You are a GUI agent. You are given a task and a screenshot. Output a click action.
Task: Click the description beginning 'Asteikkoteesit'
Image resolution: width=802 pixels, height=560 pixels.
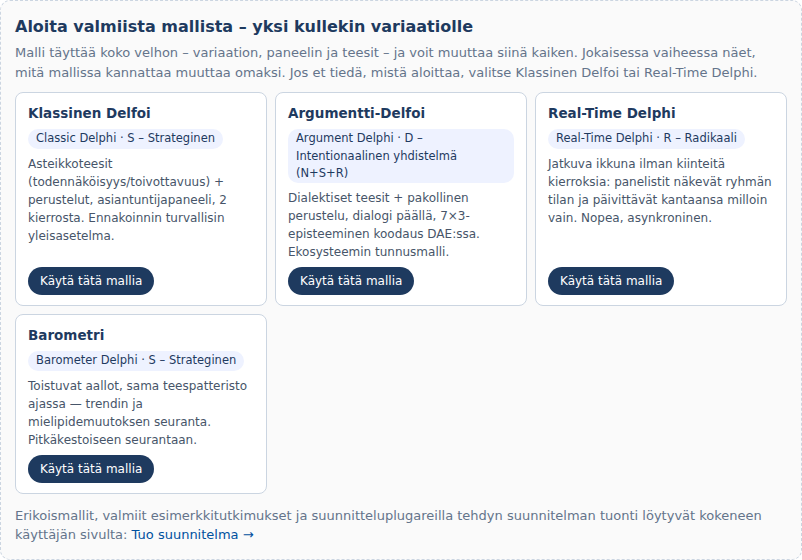point(128,199)
